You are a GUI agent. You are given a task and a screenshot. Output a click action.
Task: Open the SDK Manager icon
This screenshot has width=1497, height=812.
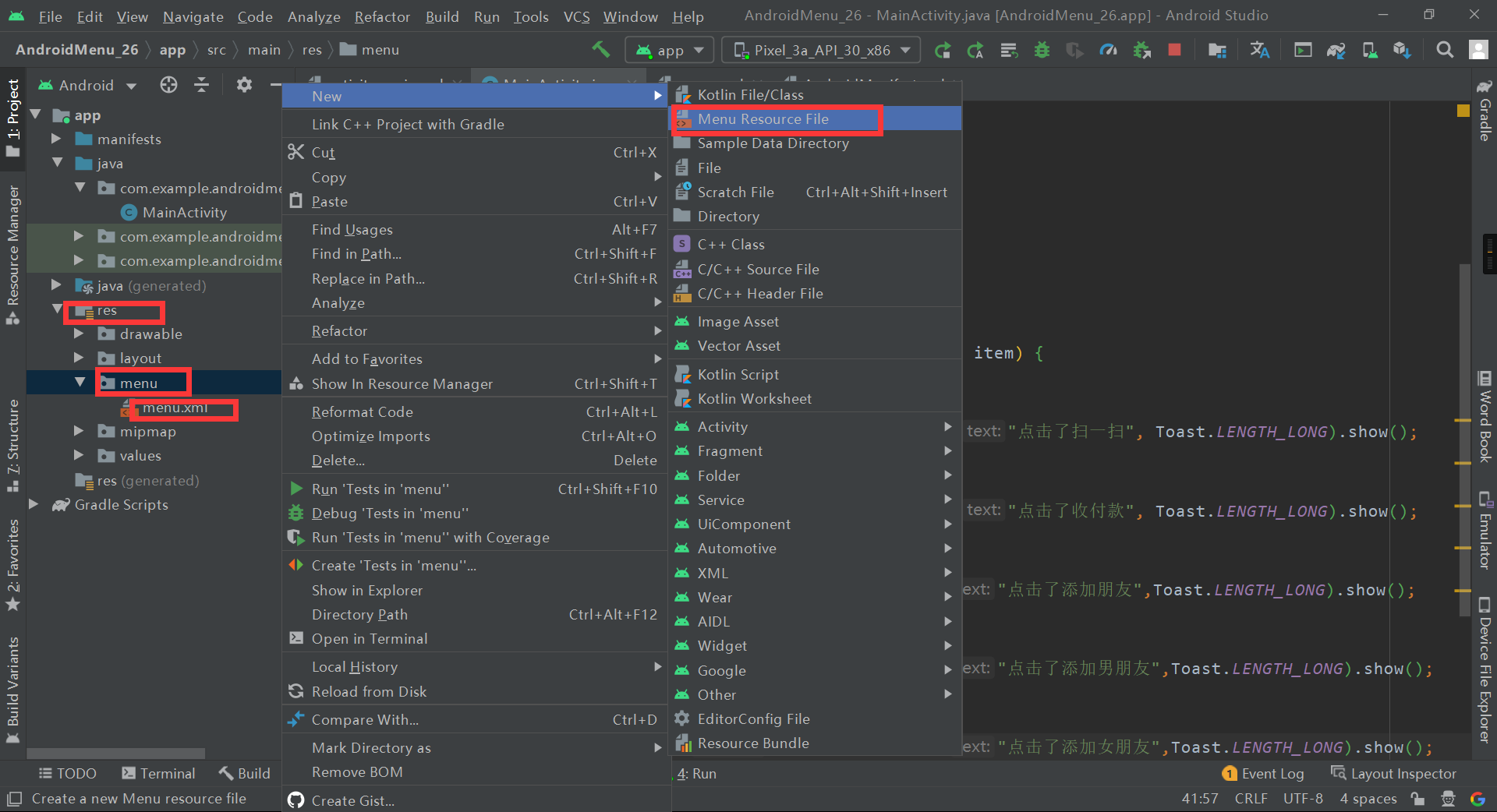[1402, 51]
